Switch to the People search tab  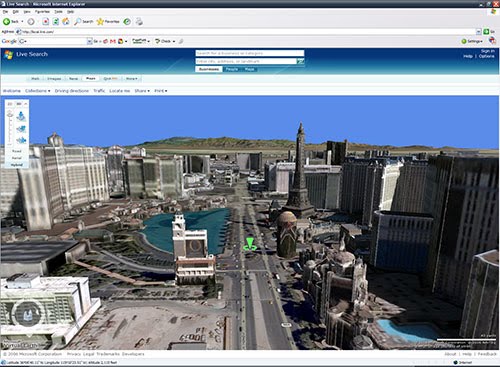coord(232,69)
